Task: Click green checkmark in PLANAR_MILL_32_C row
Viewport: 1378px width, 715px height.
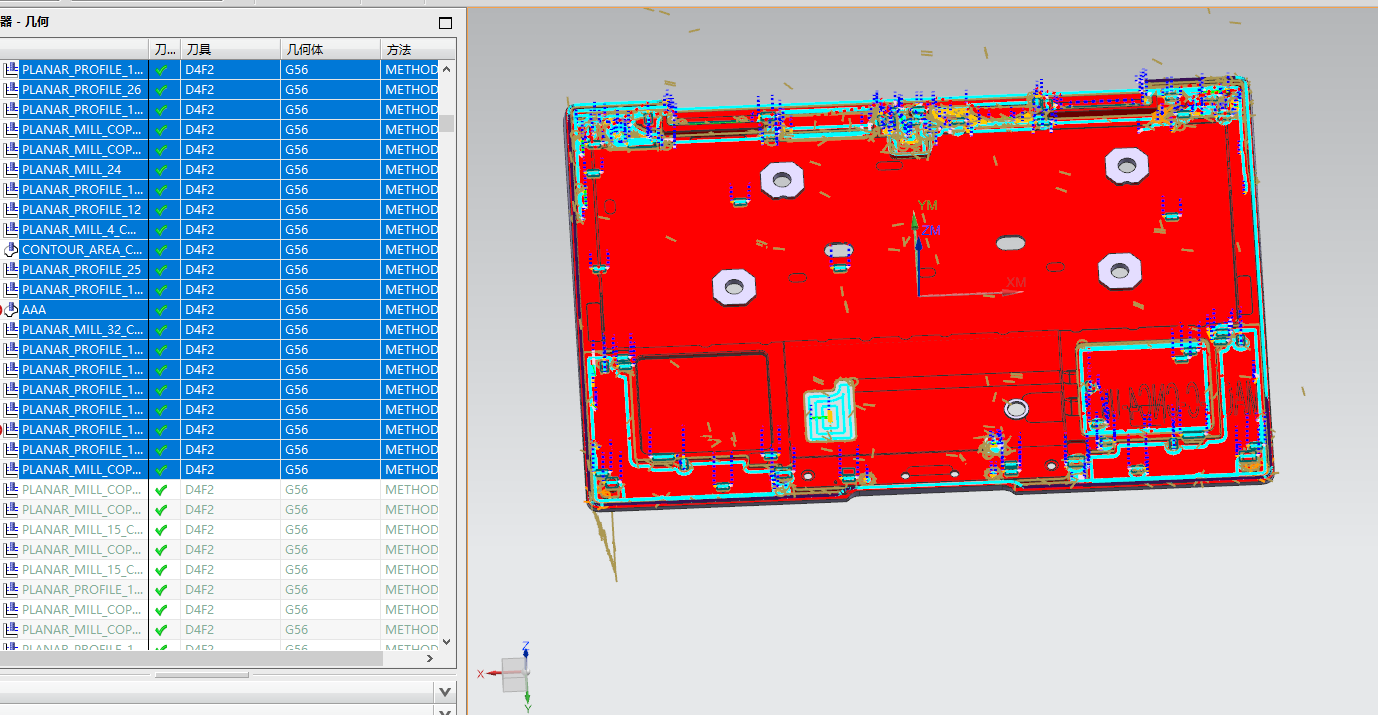Action: click(161, 330)
